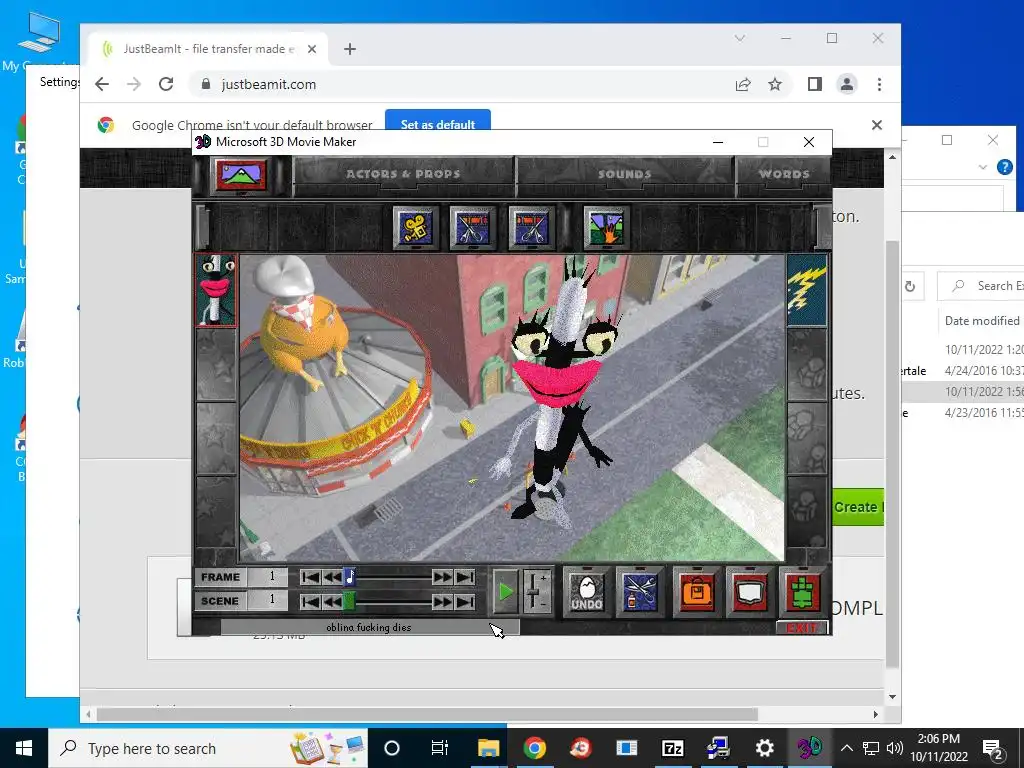The image size is (1024, 768).
Task: Open notification center
Action: coord(993,748)
